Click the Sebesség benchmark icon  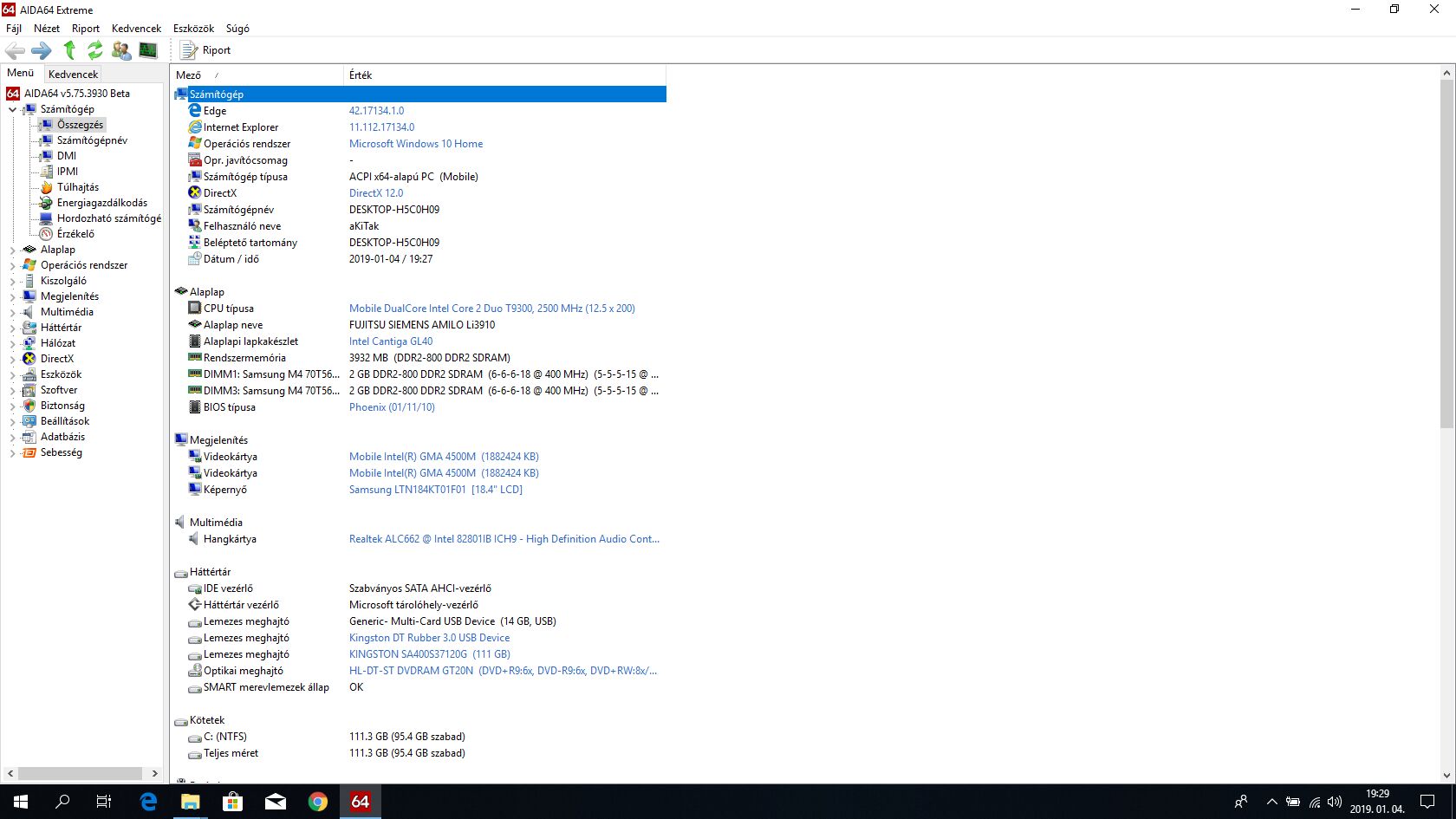(29, 452)
